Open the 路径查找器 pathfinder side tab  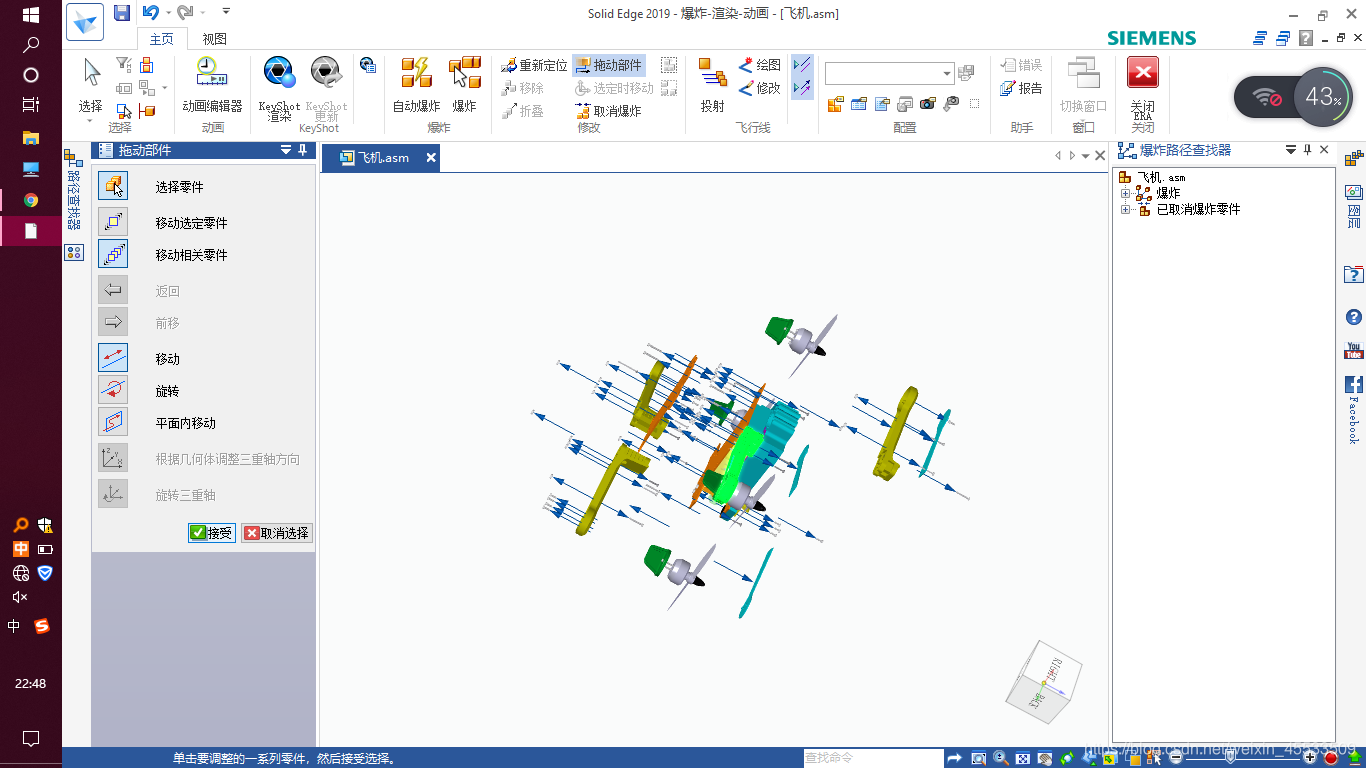(73, 190)
